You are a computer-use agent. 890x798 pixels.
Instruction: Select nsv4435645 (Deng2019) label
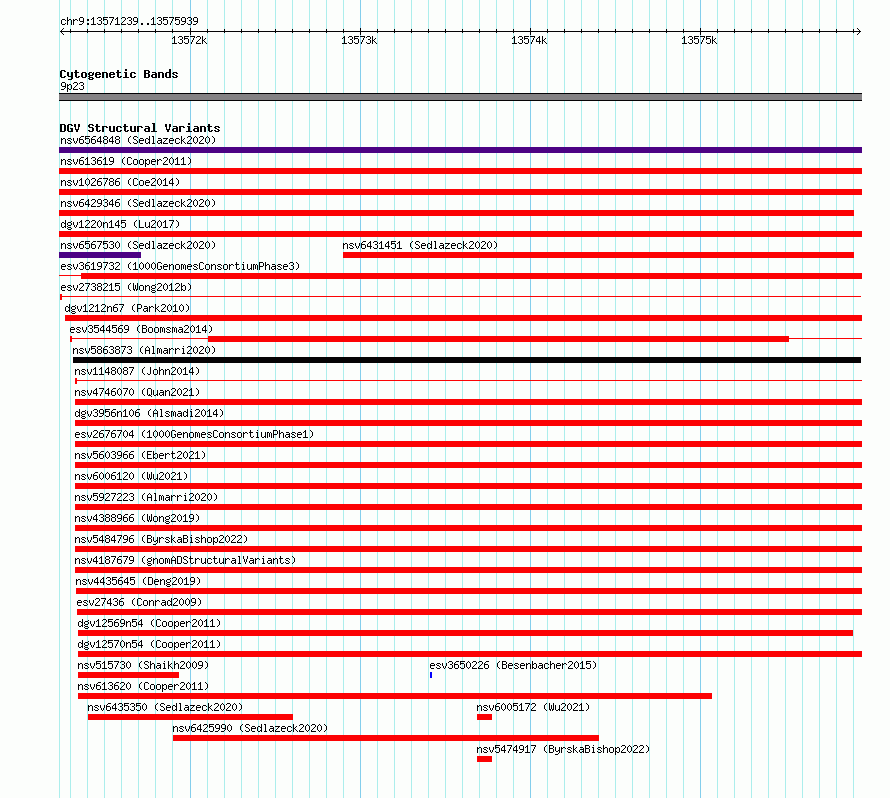click(138, 581)
